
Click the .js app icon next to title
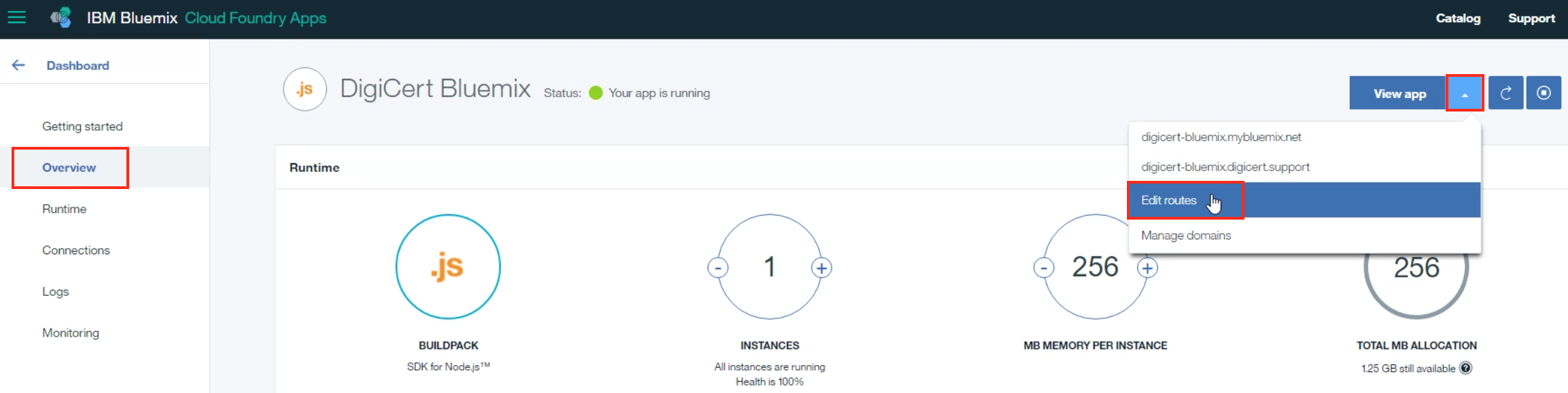304,89
